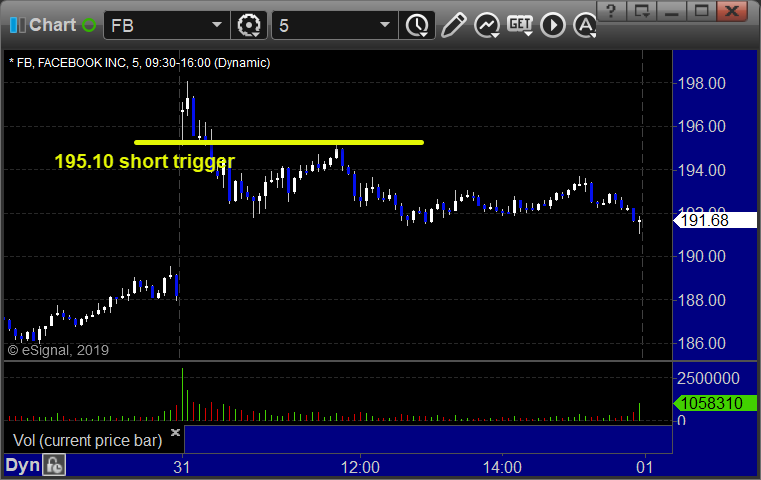Image resolution: width=761 pixels, height=480 pixels.
Task: Close the Vol study label
Action: [x=175, y=432]
